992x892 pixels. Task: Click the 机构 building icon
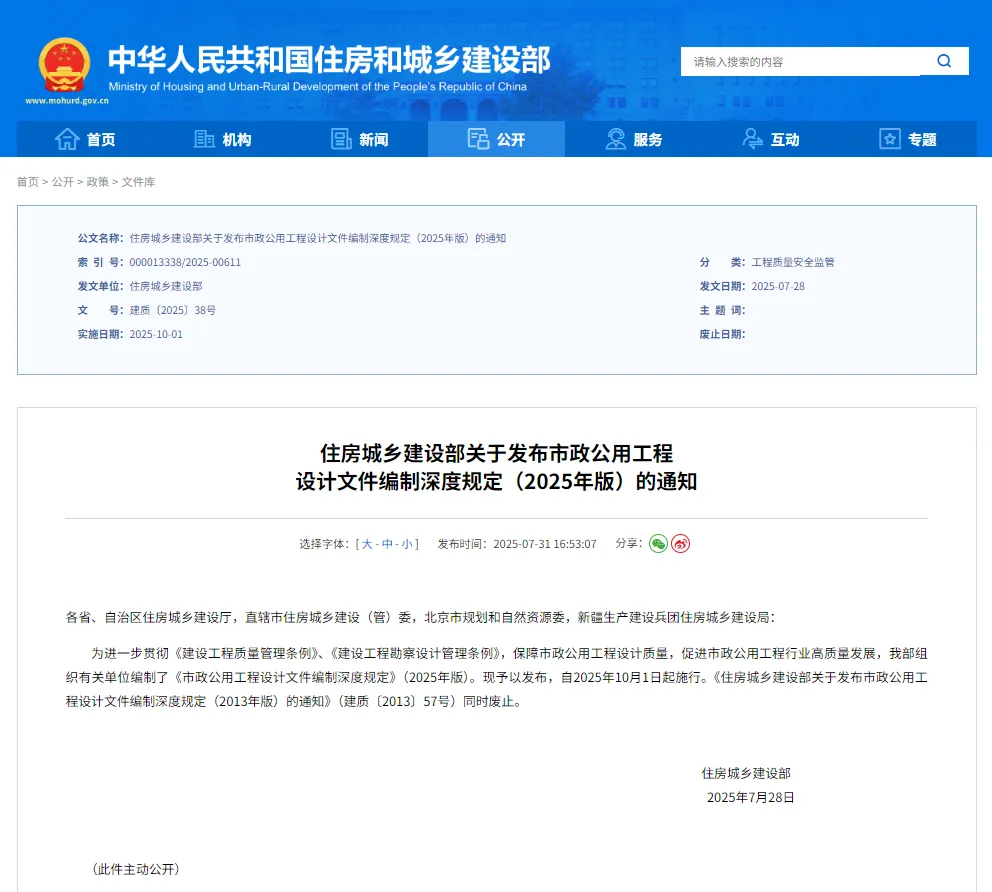point(204,139)
